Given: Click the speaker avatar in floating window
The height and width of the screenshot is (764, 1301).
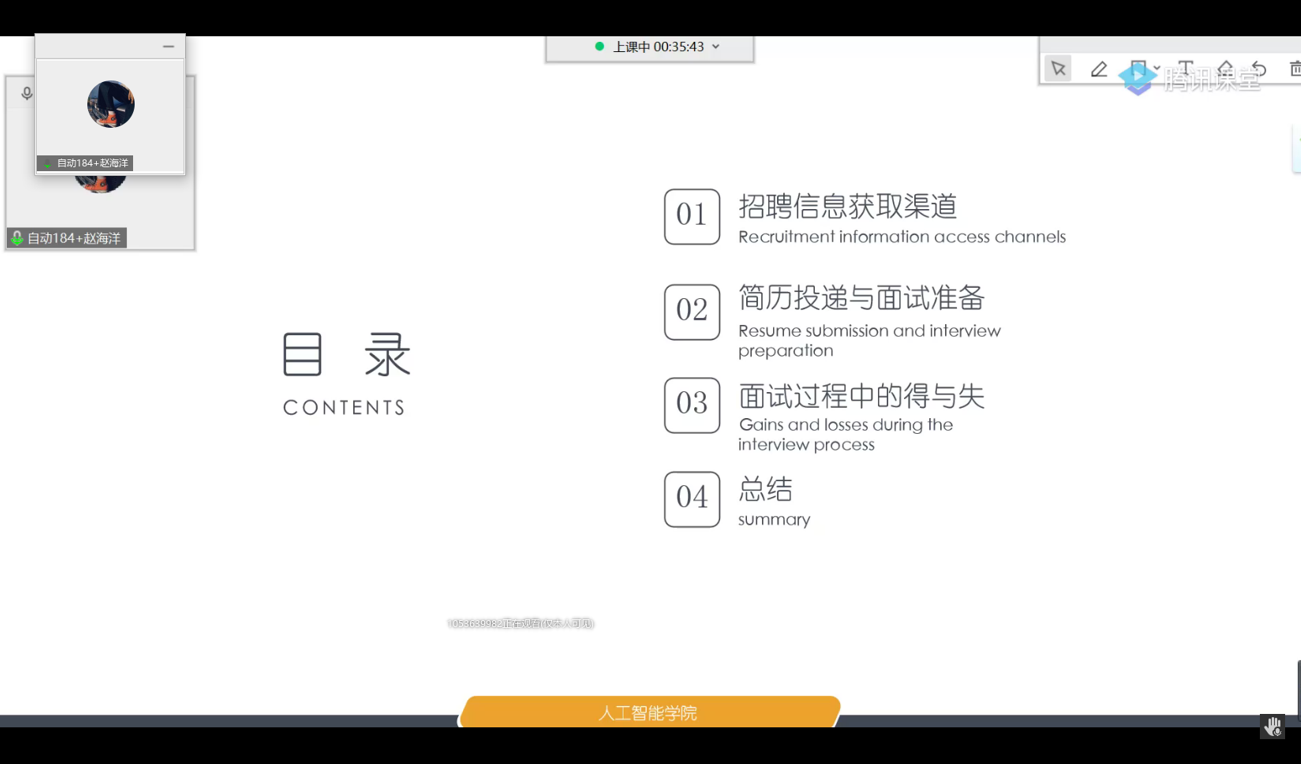Looking at the screenshot, I should [111, 104].
